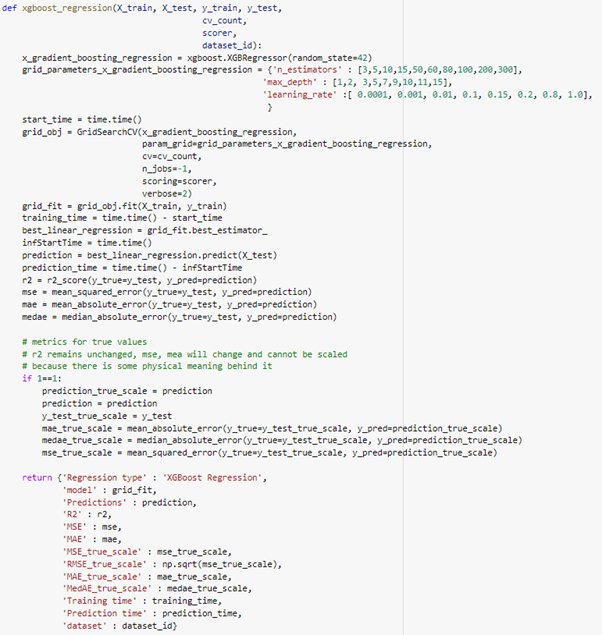This screenshot has width=602, height=635.
Task: Click np.sqrt(mse_true_scale) expression
Action: tap(222, 564)
